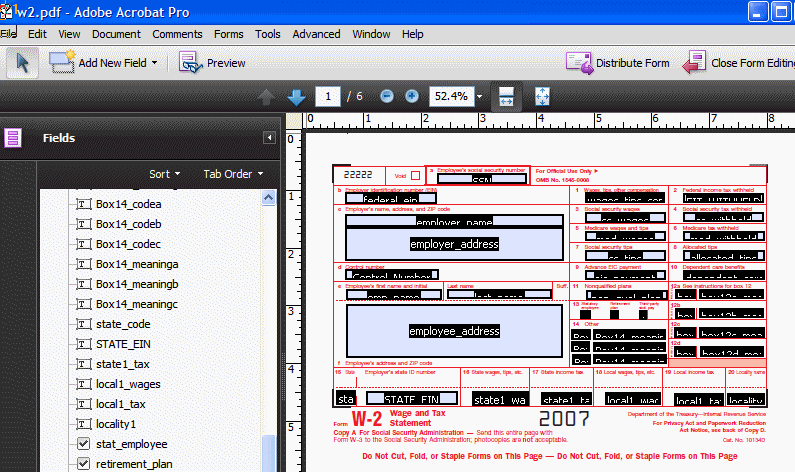Open the Help menu
Viewport: 795px width, 472px height.
click(412, 34)
